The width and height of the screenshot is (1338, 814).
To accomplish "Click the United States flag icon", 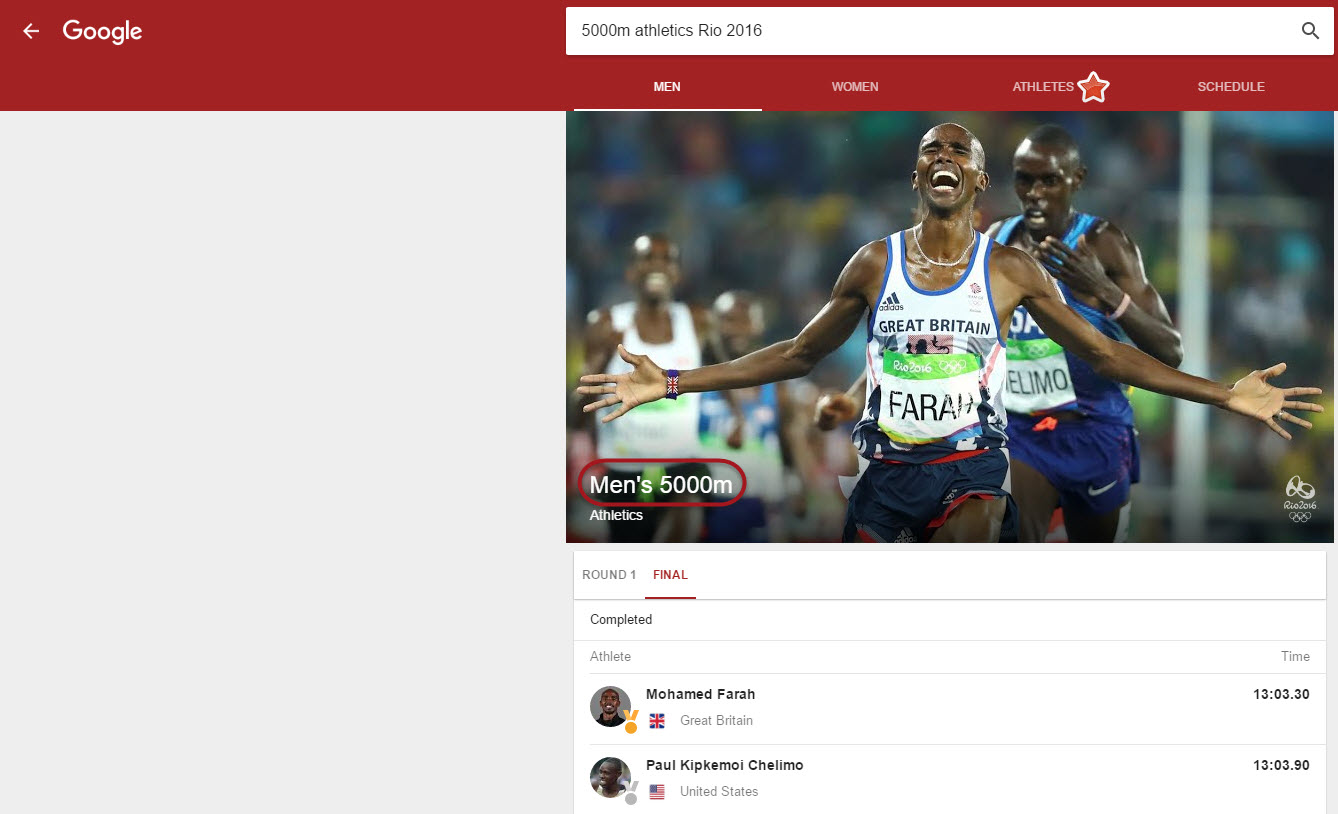I will click(x=657, y=792).
